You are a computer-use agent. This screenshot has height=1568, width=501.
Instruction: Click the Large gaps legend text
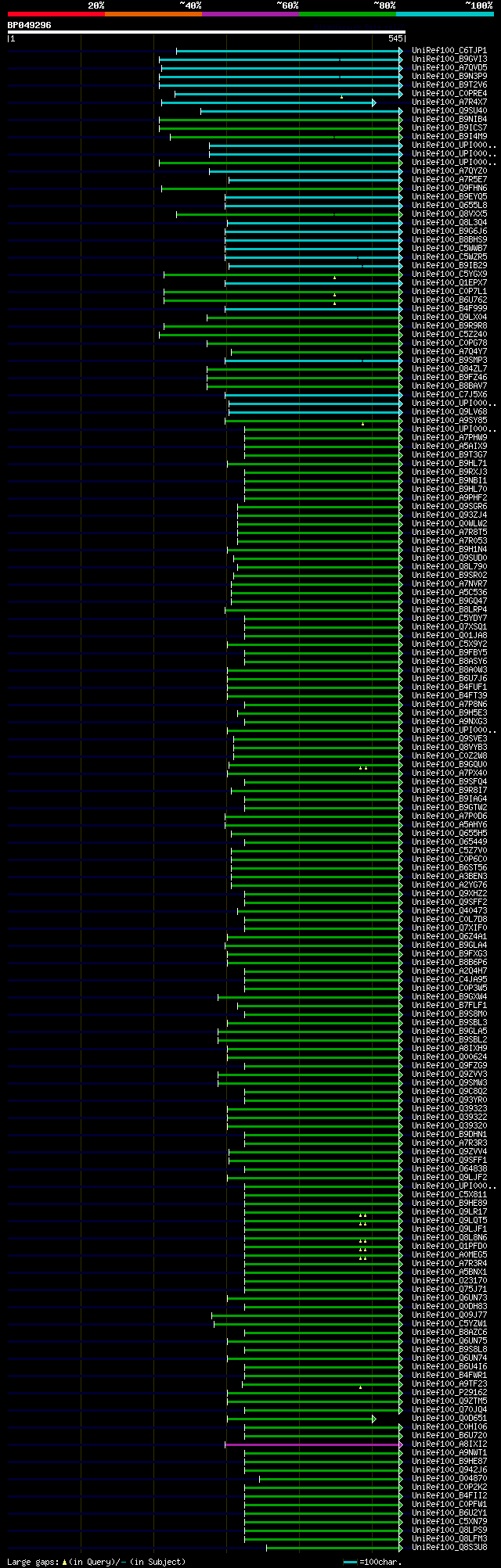(x=96, y=1562)
